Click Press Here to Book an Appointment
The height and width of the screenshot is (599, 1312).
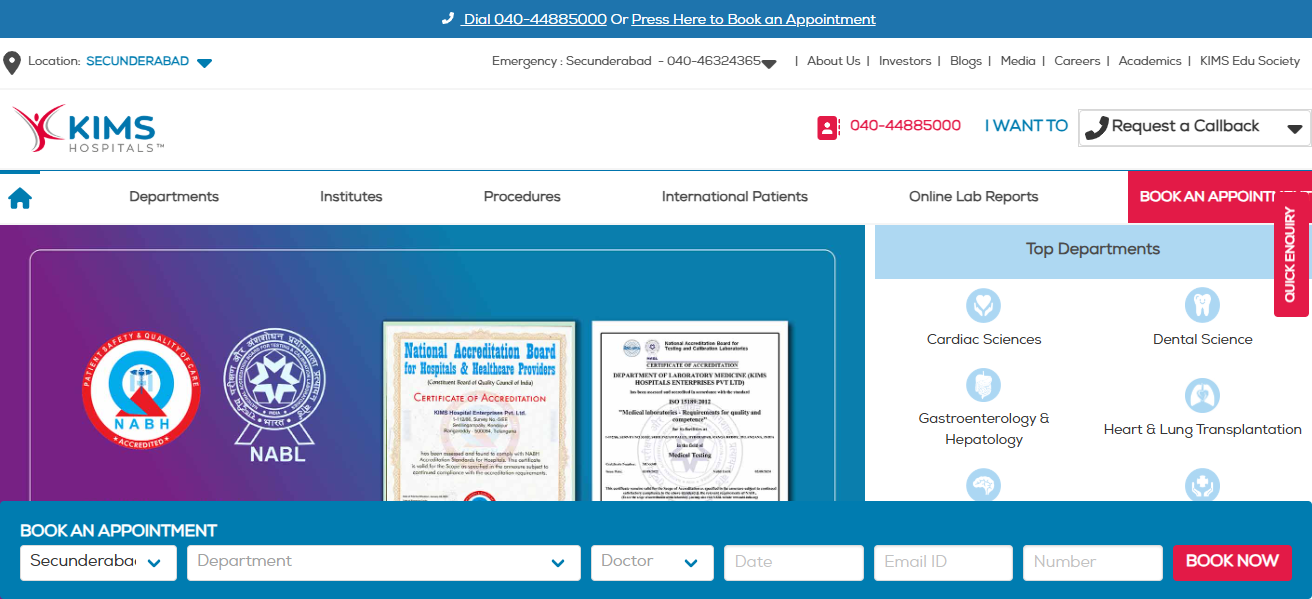754,19
